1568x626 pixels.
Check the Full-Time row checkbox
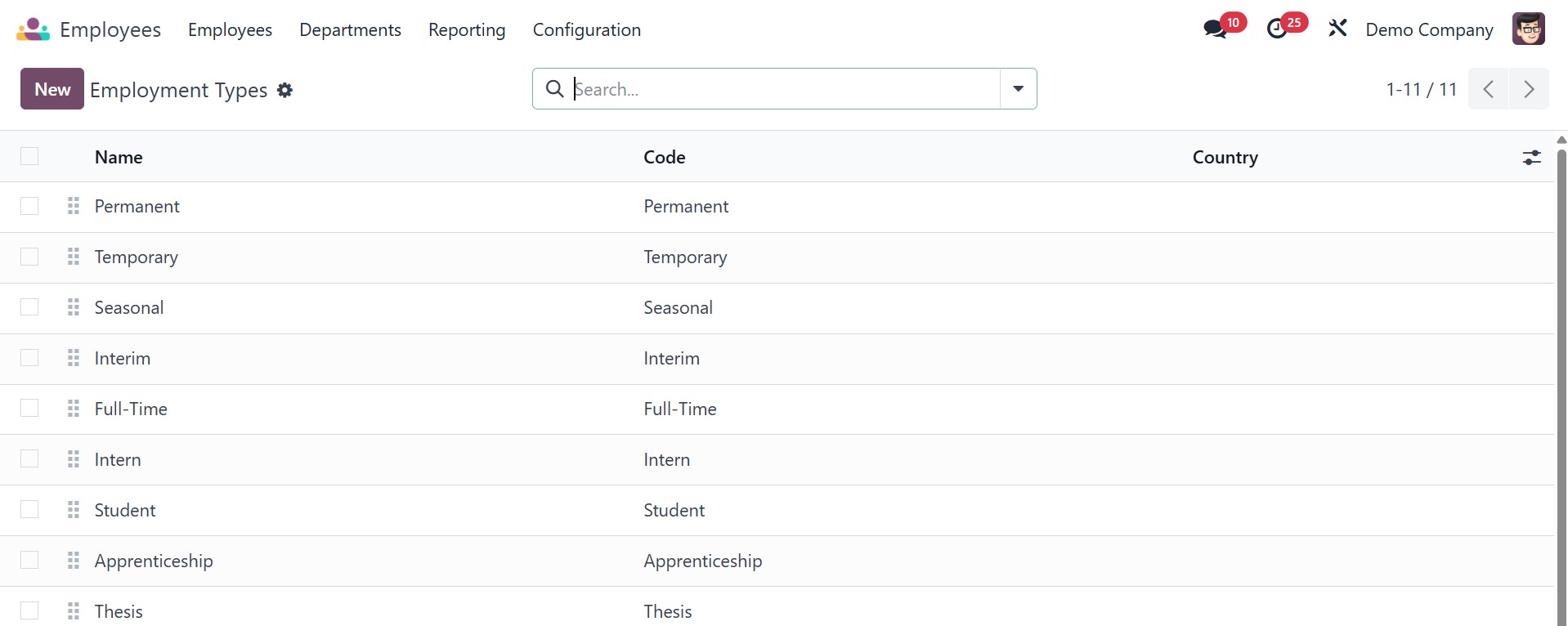(x=29, y=409)
